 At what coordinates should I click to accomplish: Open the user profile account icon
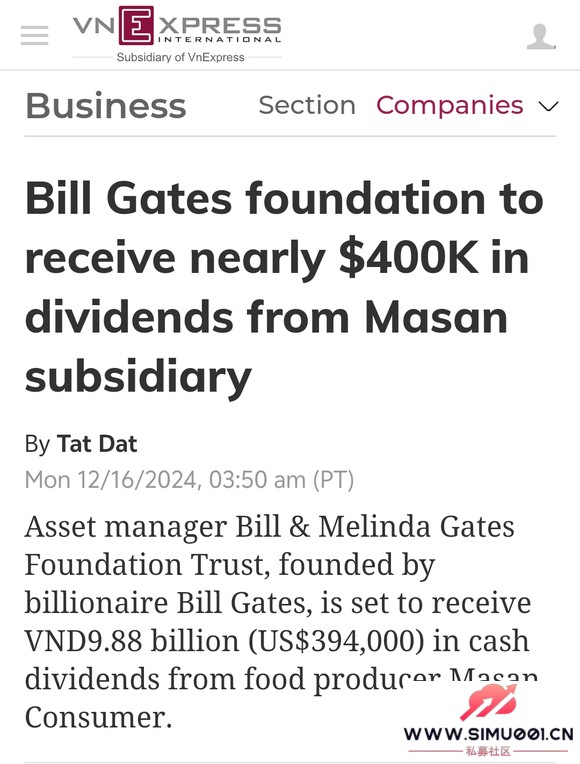tap(541, 37)
